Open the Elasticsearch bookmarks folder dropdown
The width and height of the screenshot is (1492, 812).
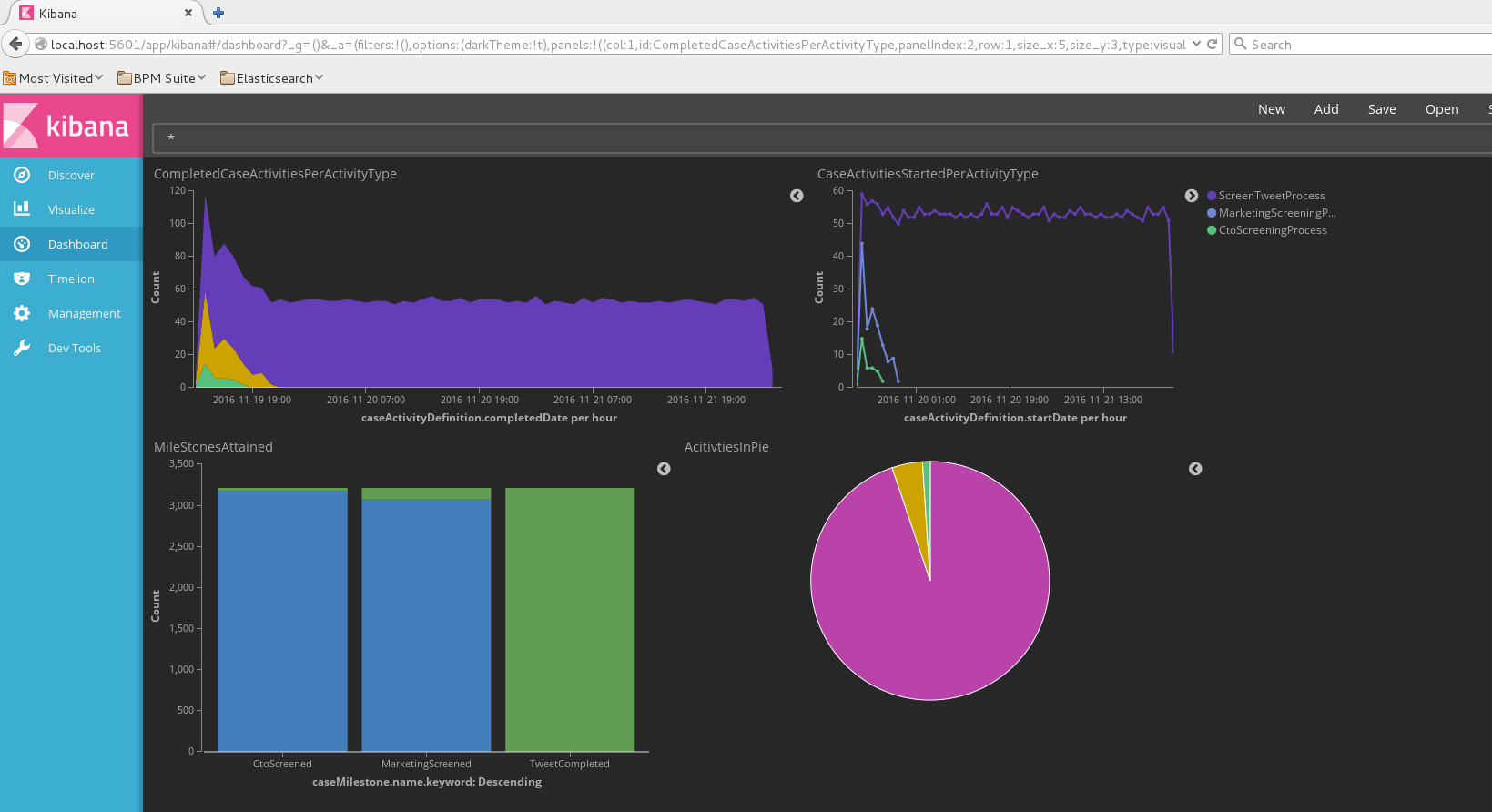coord(272,78)
